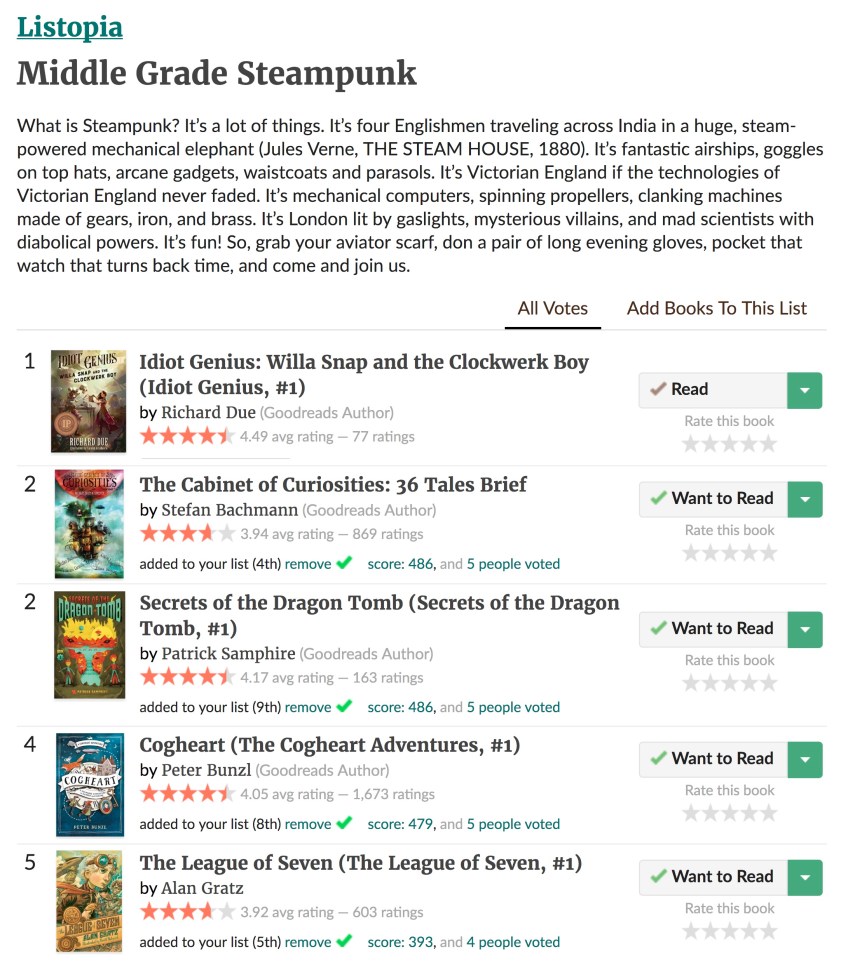Rate The Cabinet of Curiosities one star

point(691,552)
